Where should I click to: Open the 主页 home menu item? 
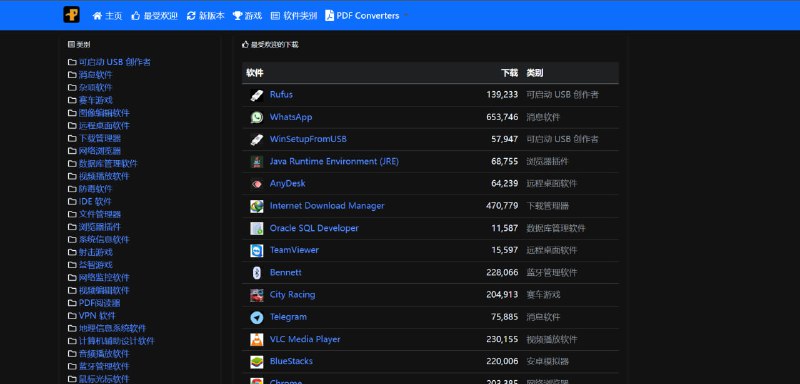click(107, 16)
